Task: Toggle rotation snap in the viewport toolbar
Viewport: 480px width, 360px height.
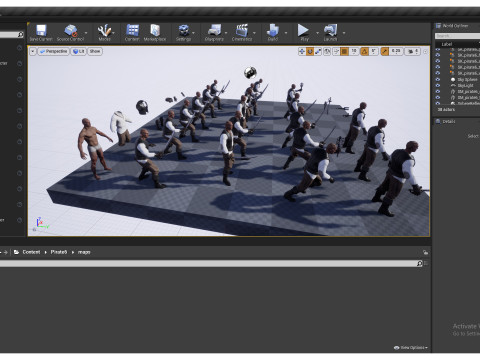Action: pyautogui.click(x=364, y=51)
